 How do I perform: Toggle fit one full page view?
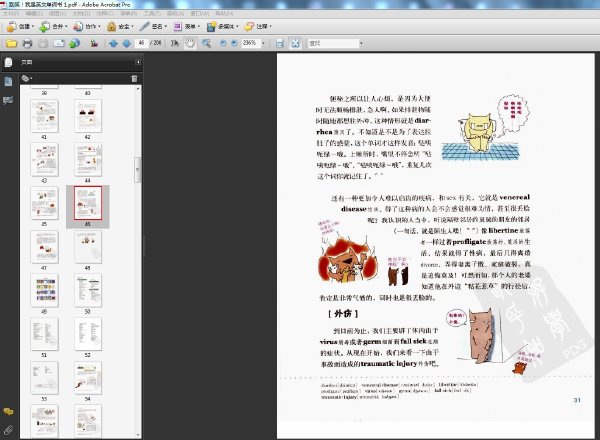pos(295,43)
